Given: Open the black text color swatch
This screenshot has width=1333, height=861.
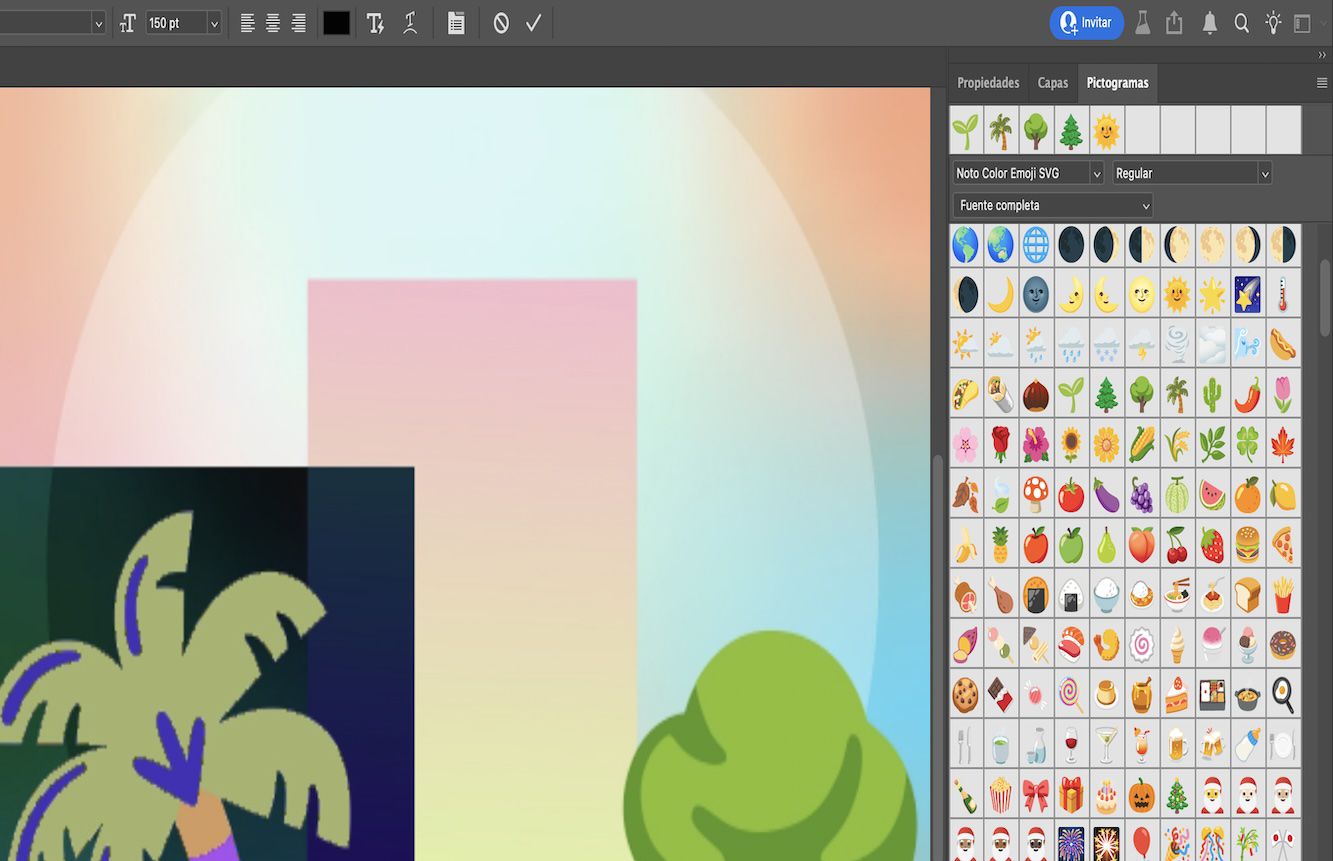Looking at the screenshot, I should [x=336, y=22].
